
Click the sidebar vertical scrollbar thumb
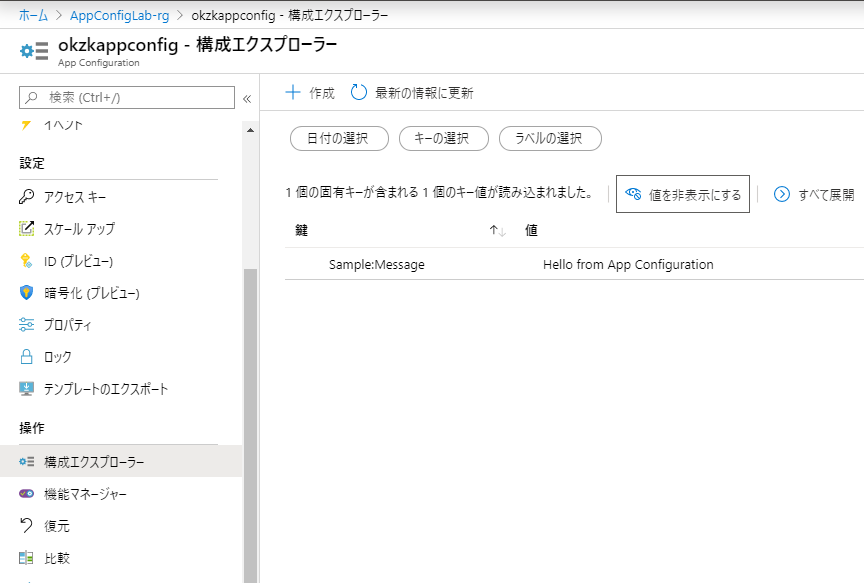pos(251,424)
